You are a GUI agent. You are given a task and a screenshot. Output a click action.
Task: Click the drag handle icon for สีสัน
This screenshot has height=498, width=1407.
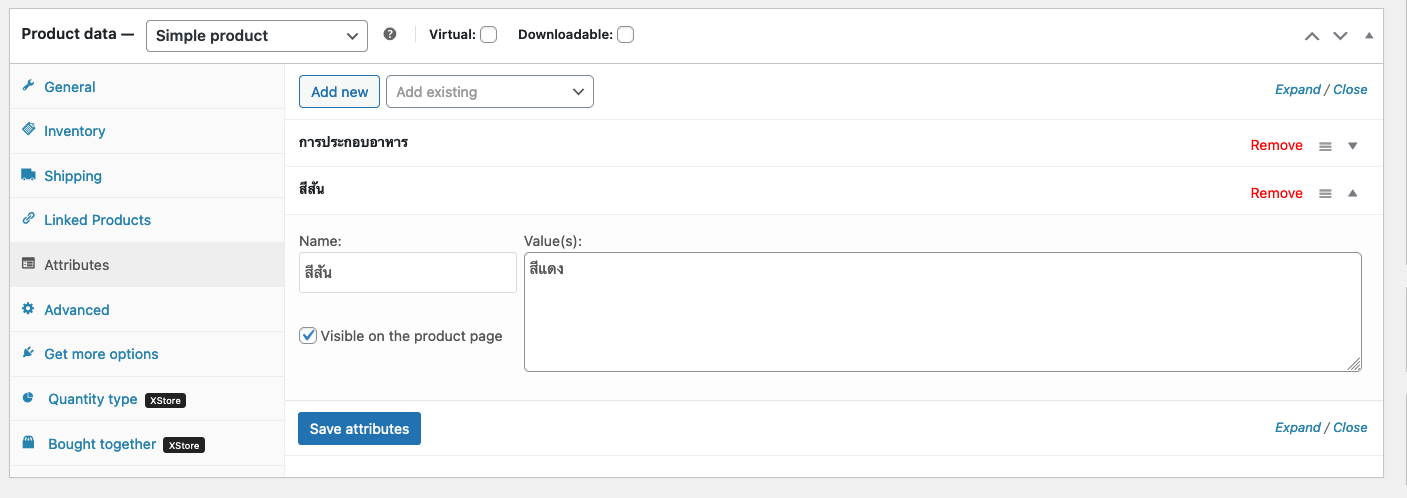click(1325, 194)
